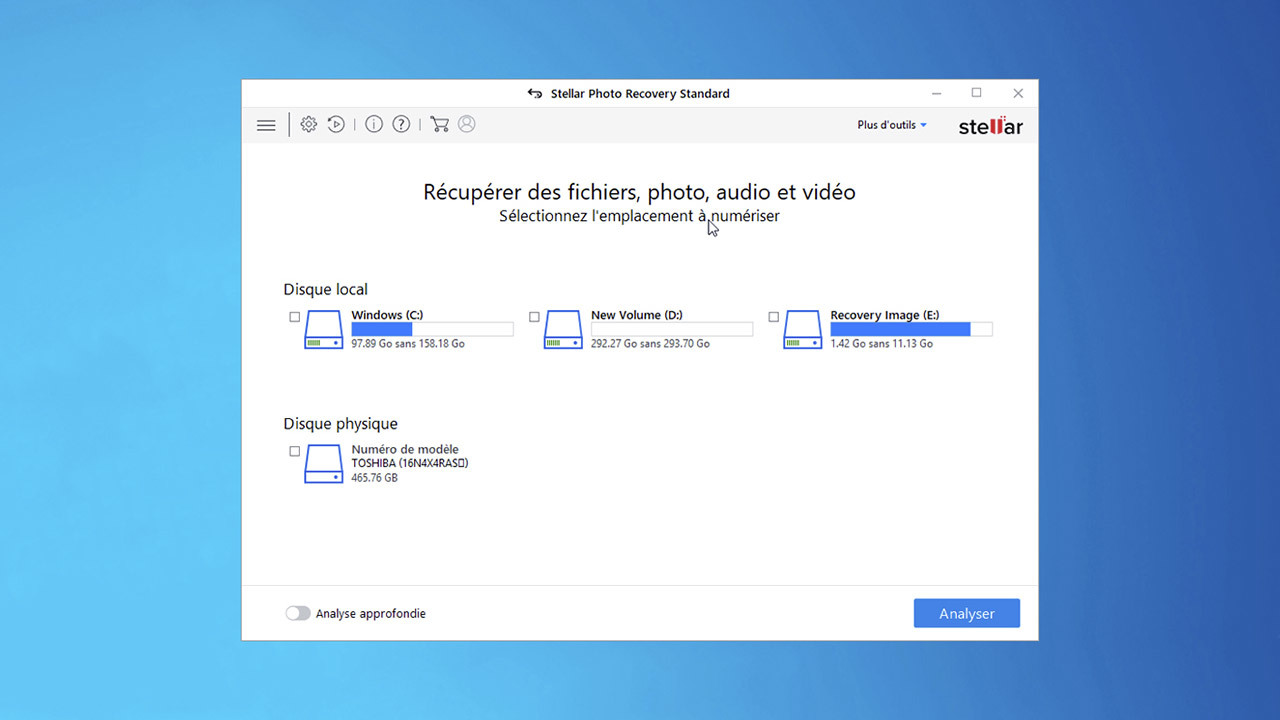This screenshot has width=1280, height=720.
Task: Click the Numéro de modèle label
Action: [405, 450]
